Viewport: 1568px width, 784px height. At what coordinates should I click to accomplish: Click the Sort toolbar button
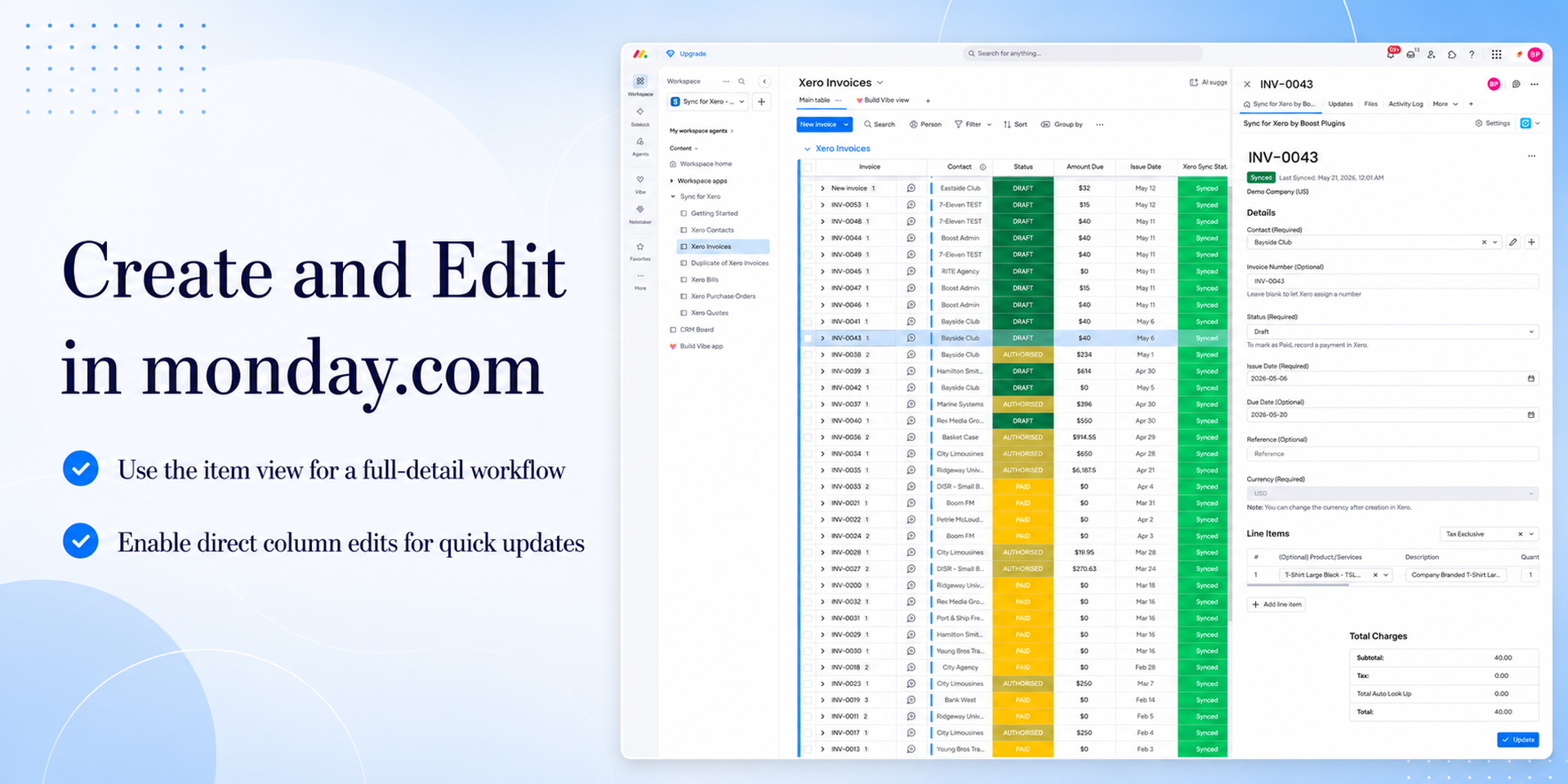coord(1015,125)
